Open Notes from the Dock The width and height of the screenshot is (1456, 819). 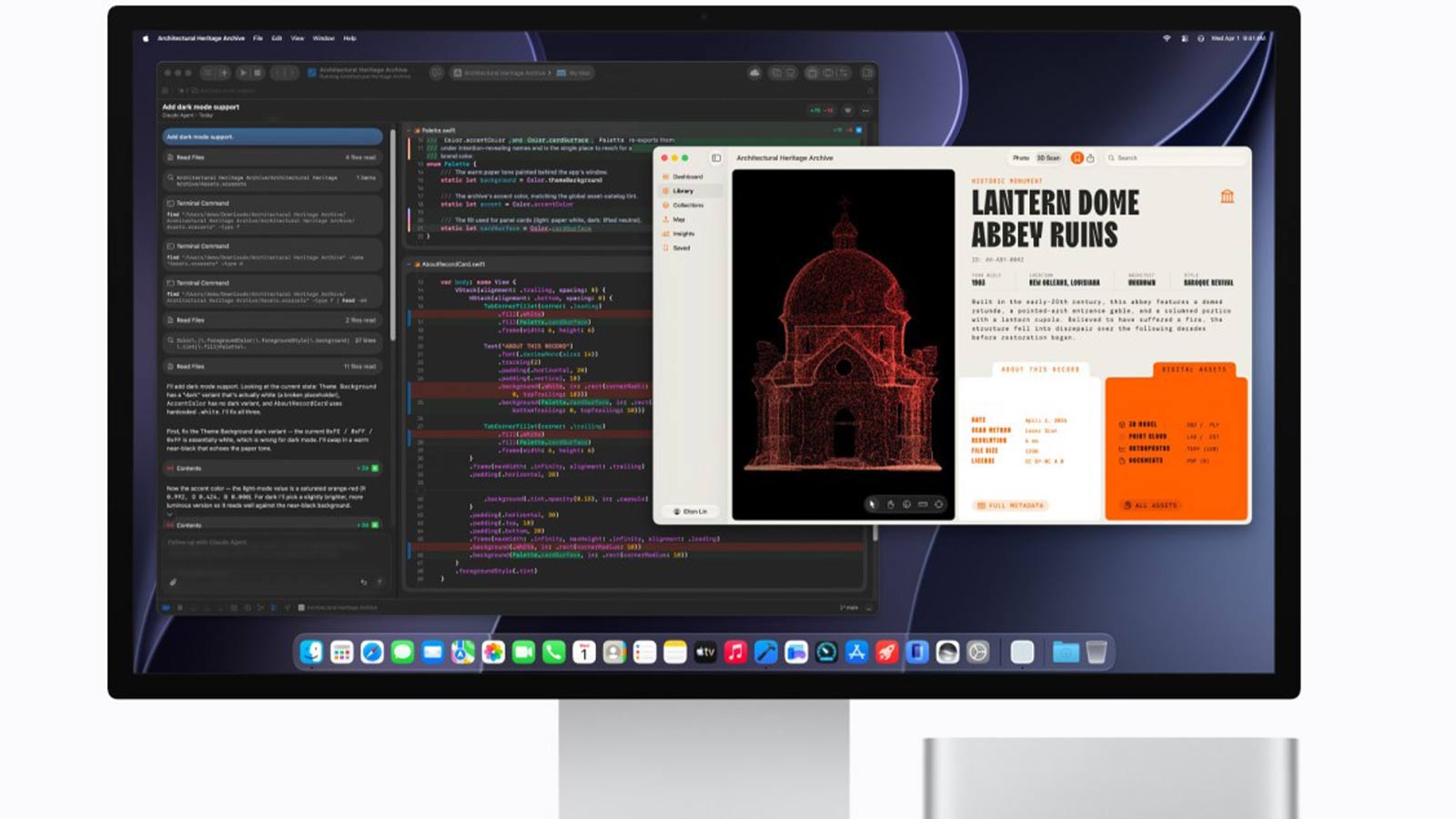[x=675, y=652]
